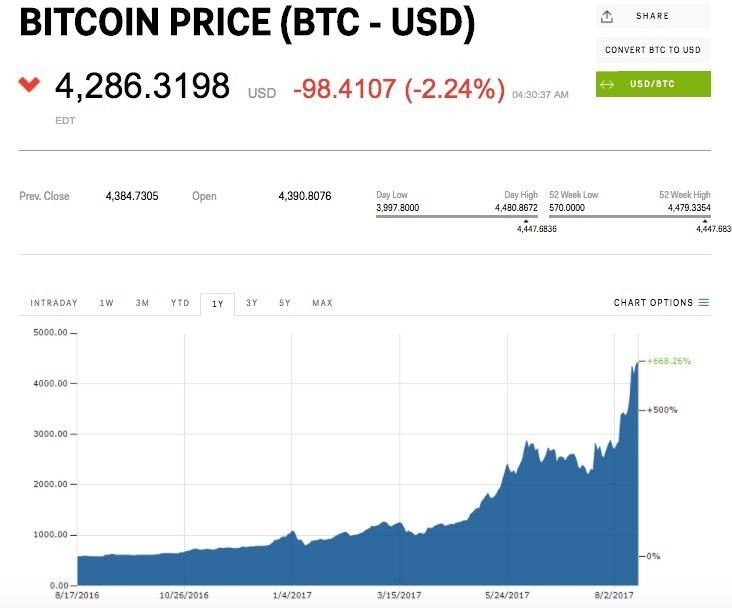Viewport: 732px width, 608px height.
Task: Click the 52 Week range triangle marker
Action: 705,221
